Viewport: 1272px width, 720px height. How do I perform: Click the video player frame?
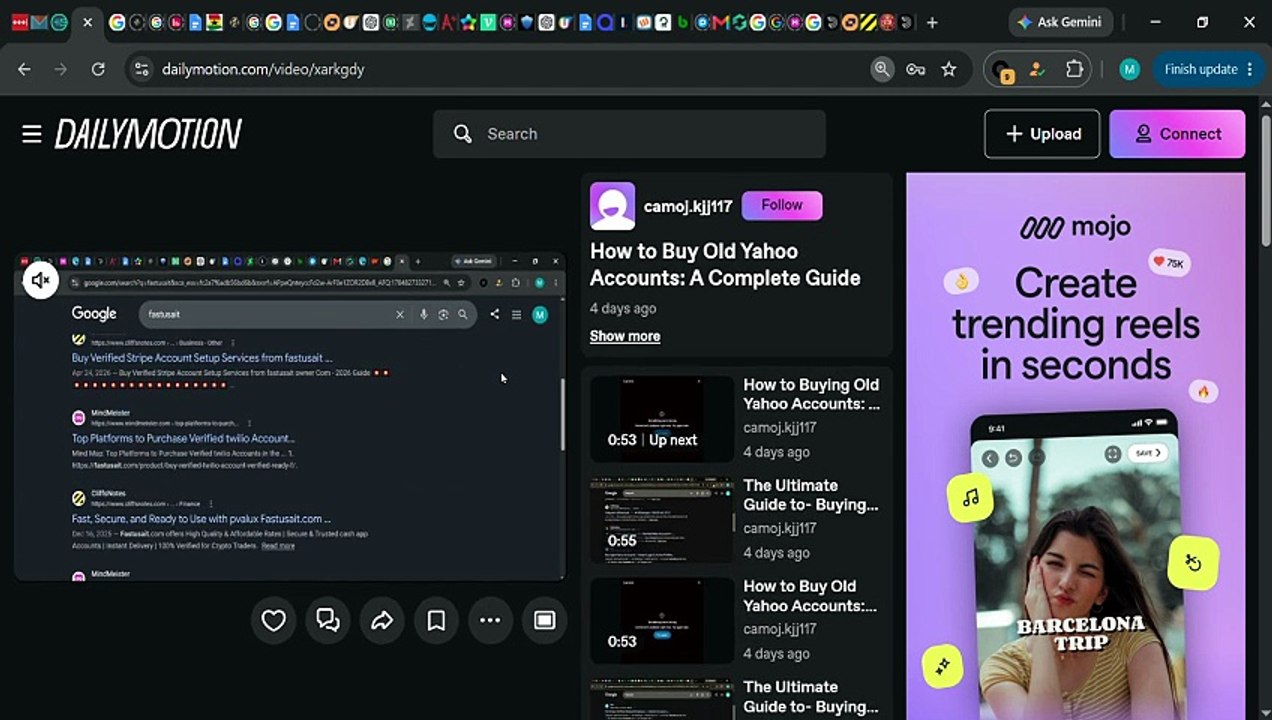pyautogui.click(x=290, y=416)
